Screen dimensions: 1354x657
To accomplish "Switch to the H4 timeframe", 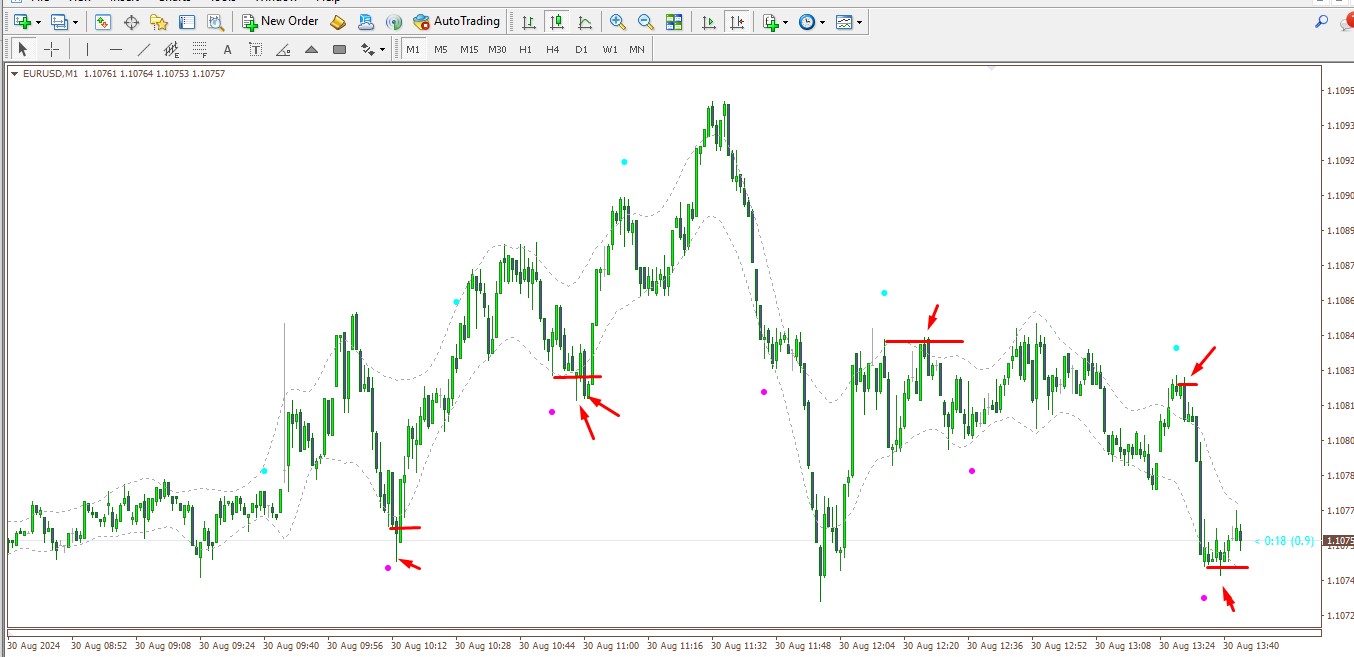I will coord(553,49).
